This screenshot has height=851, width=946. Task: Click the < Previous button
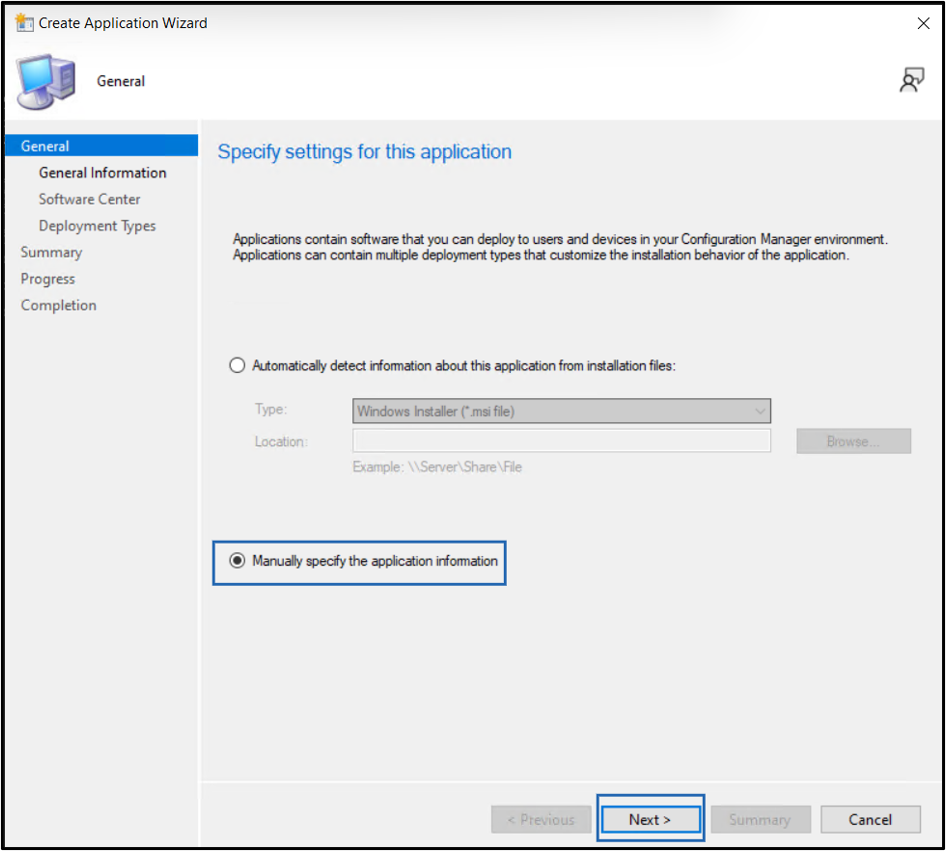click(x=541, y=820)
